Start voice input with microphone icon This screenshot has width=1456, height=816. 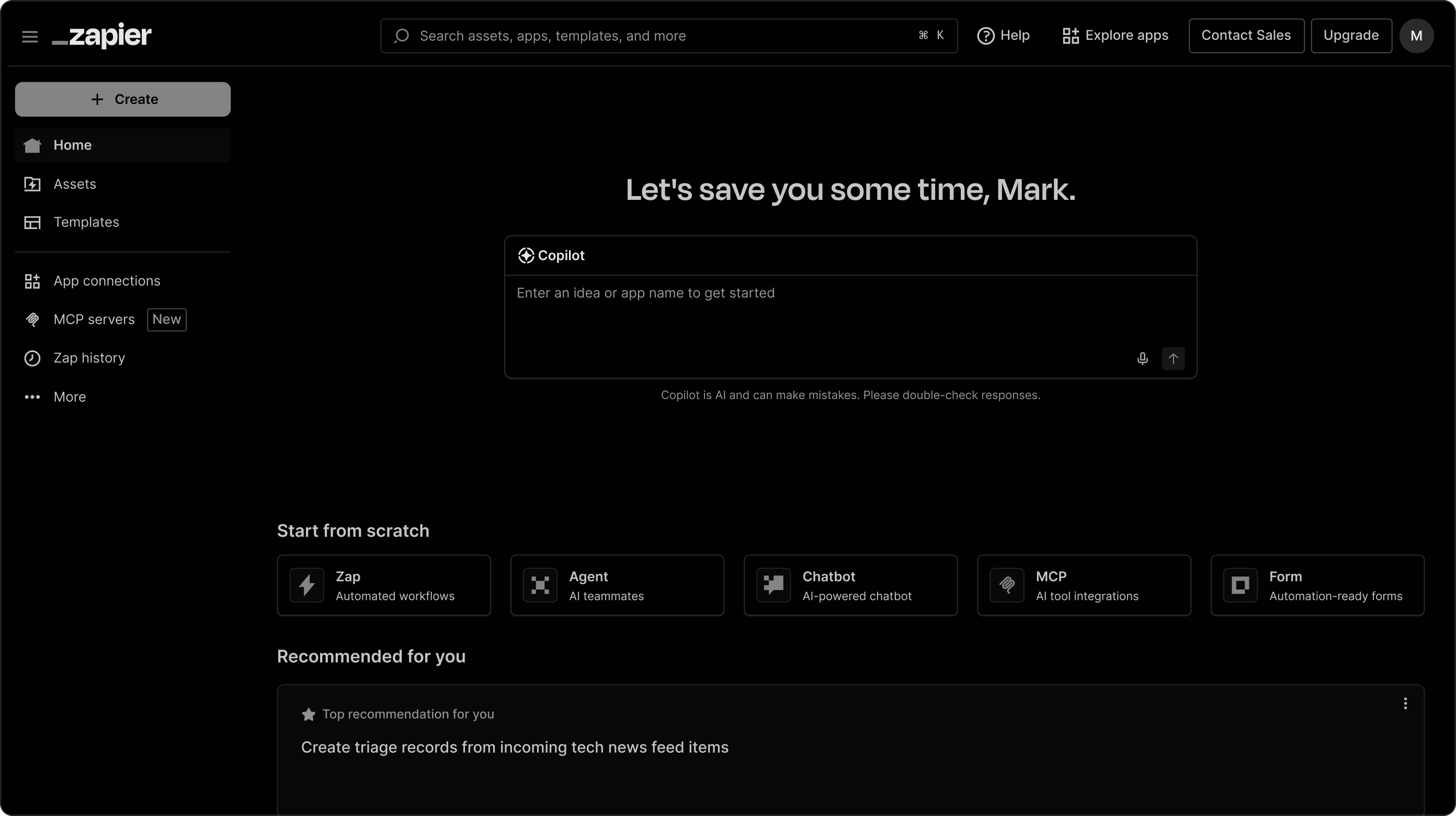tap(1142, 358)
